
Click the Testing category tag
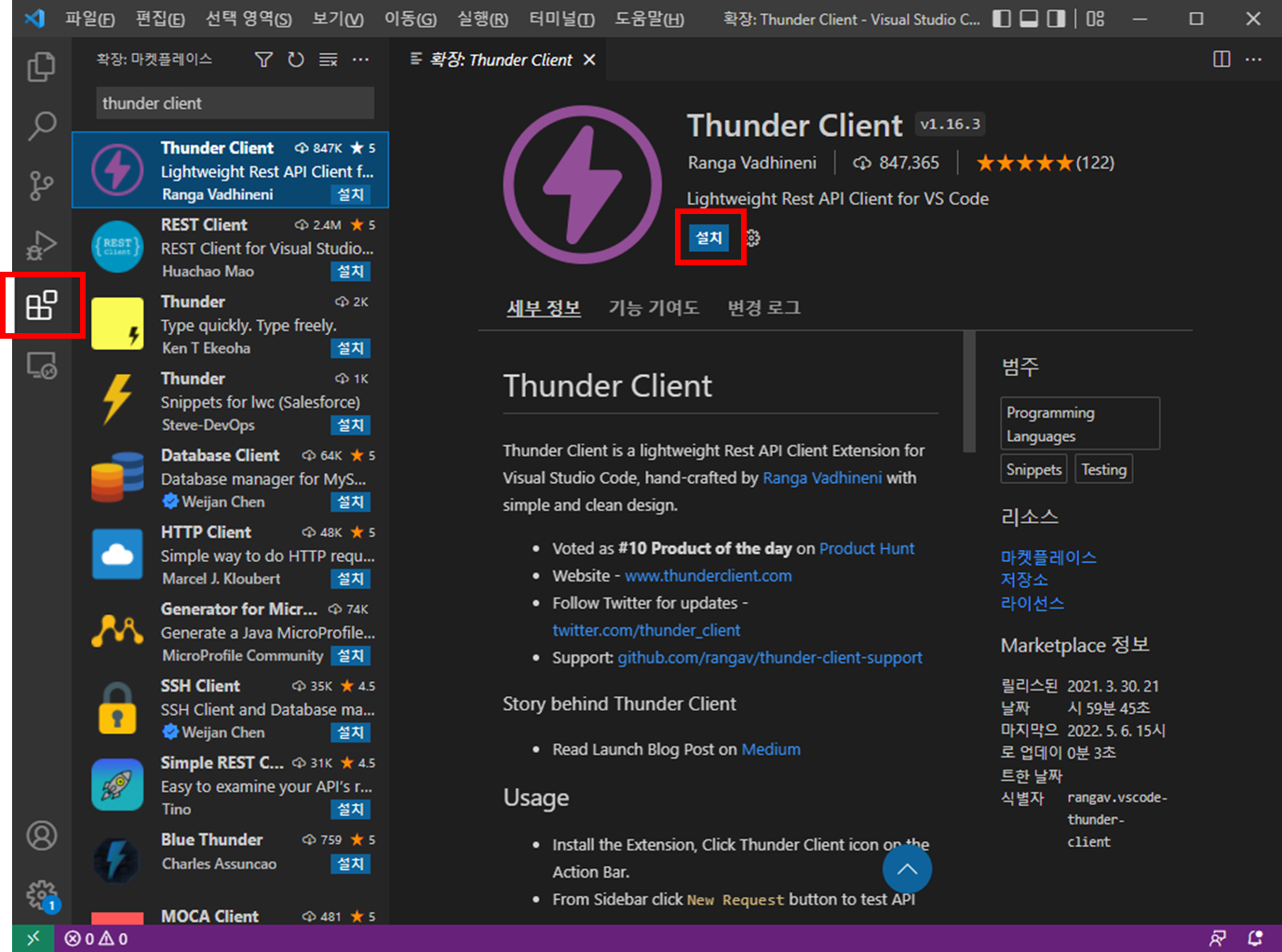click(1103, 470)
